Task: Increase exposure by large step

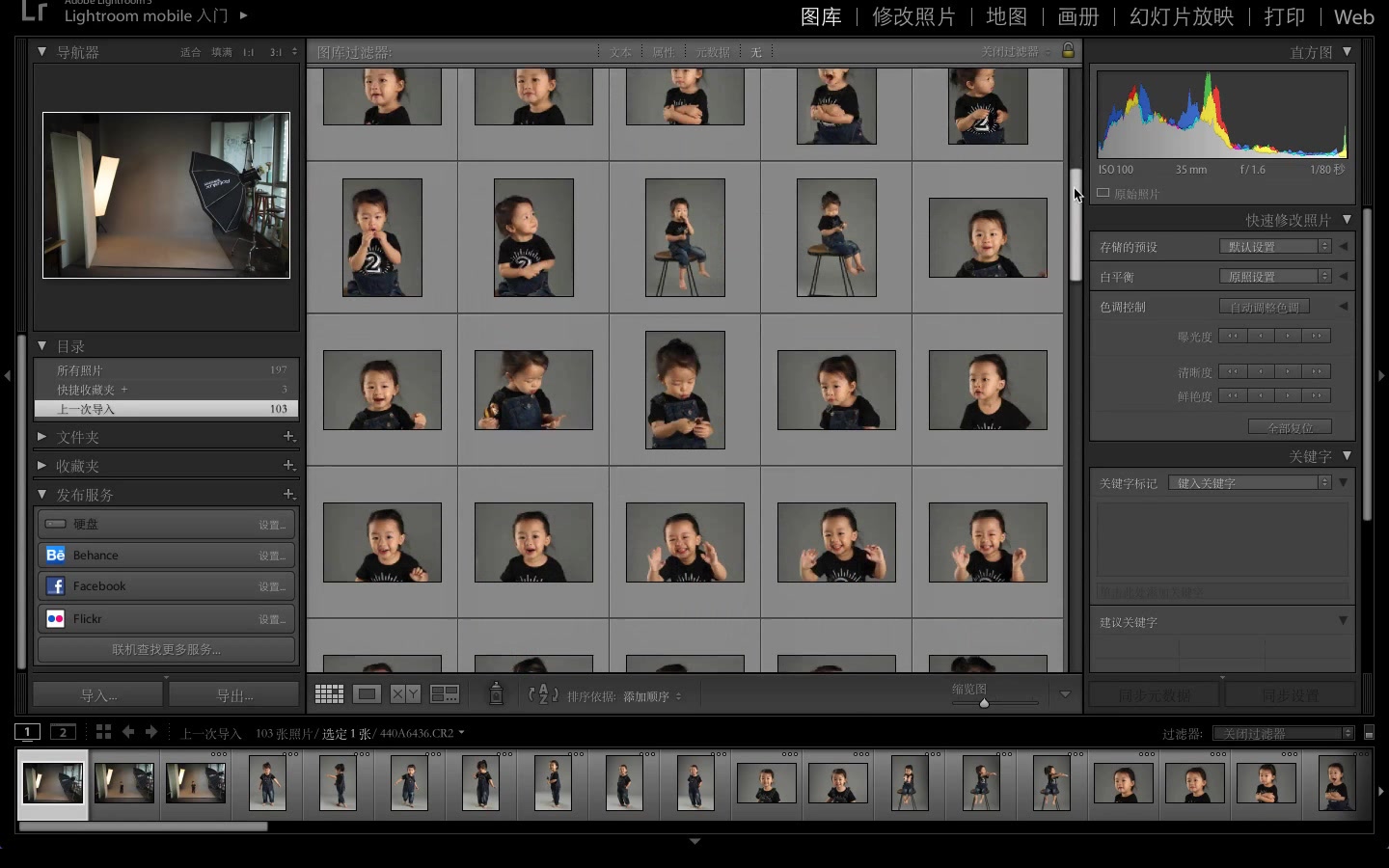Action: pos(1317,336)
